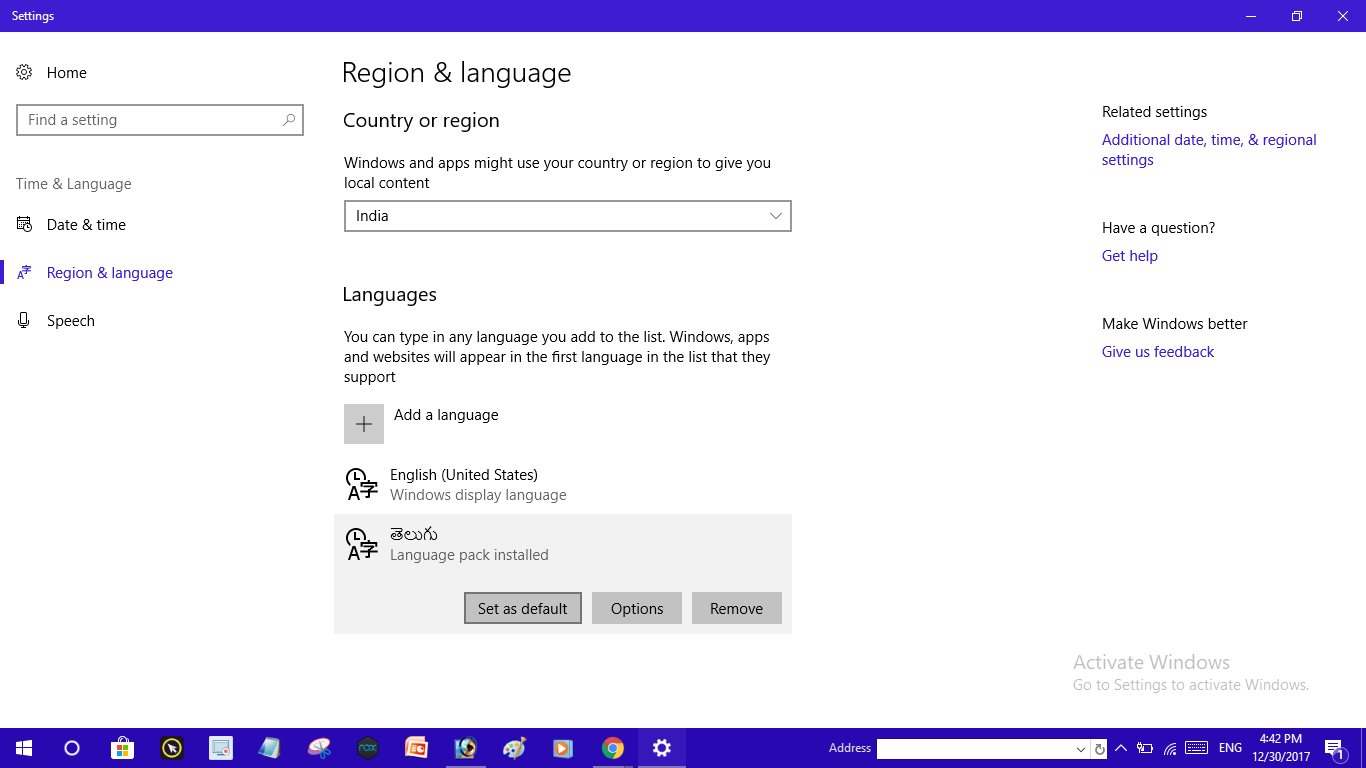Click the Find a setting search box
Screen dimensions: 1366x768
point(160,119)
